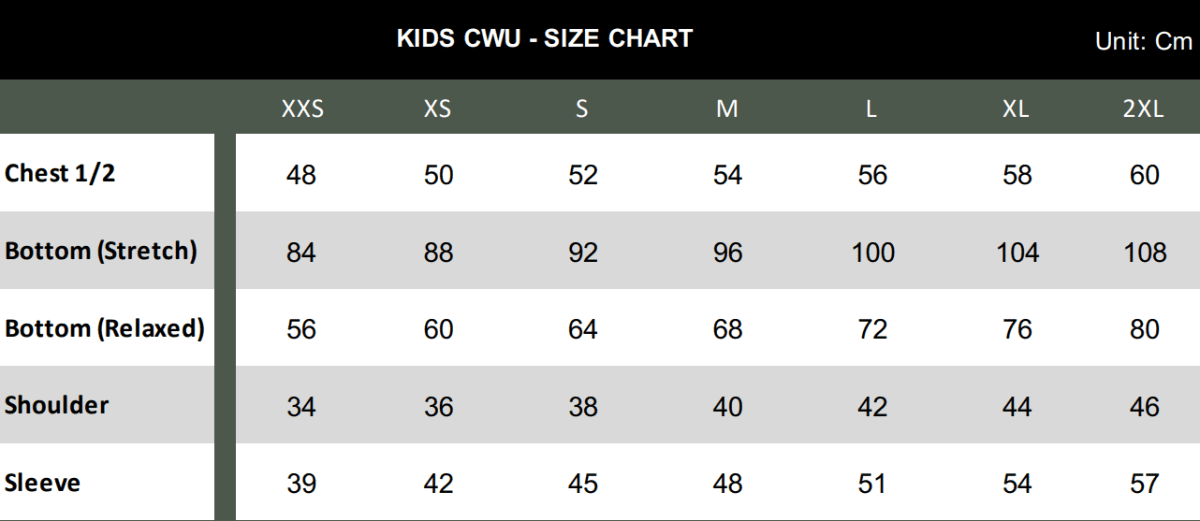The image size is (1200, 521).
Task: Click the Sleeve value 39 for XXS
Action: click(301, 484)
